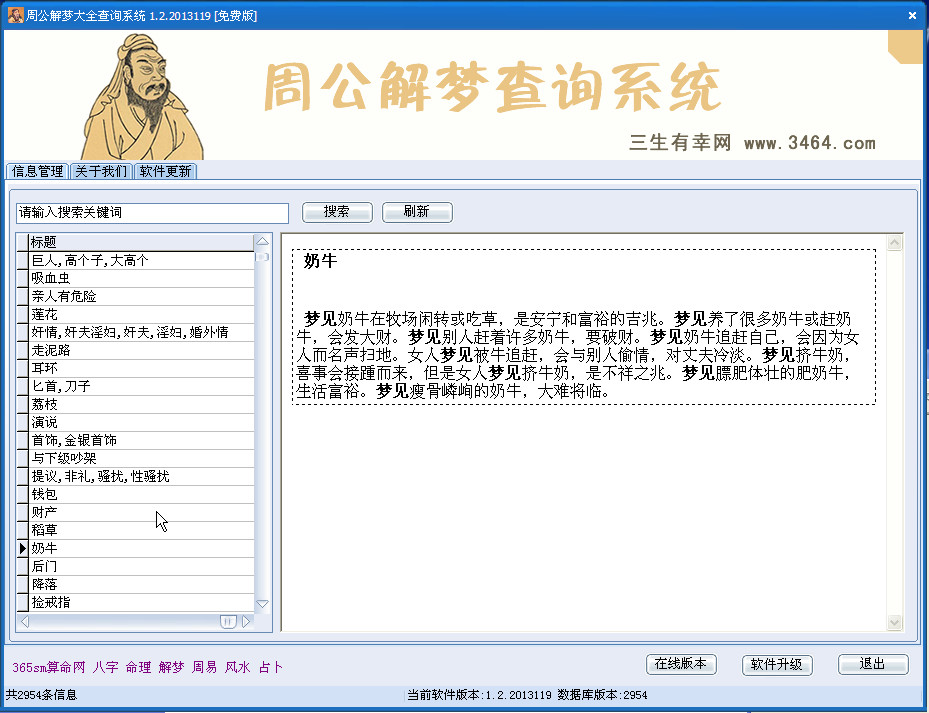Click the 刷新 button
Screen dimensions: 929x713
coord(417,212)
